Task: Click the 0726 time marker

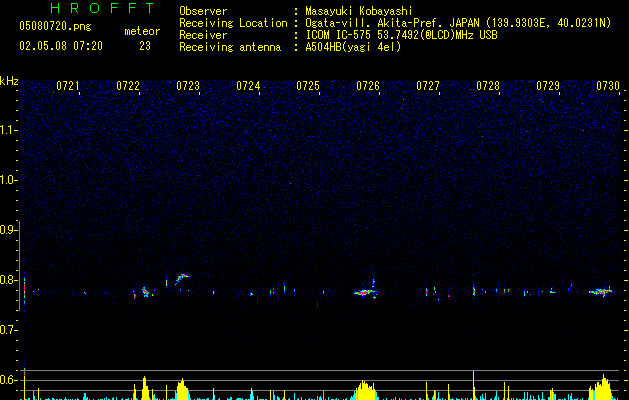Action: (368, 86)
